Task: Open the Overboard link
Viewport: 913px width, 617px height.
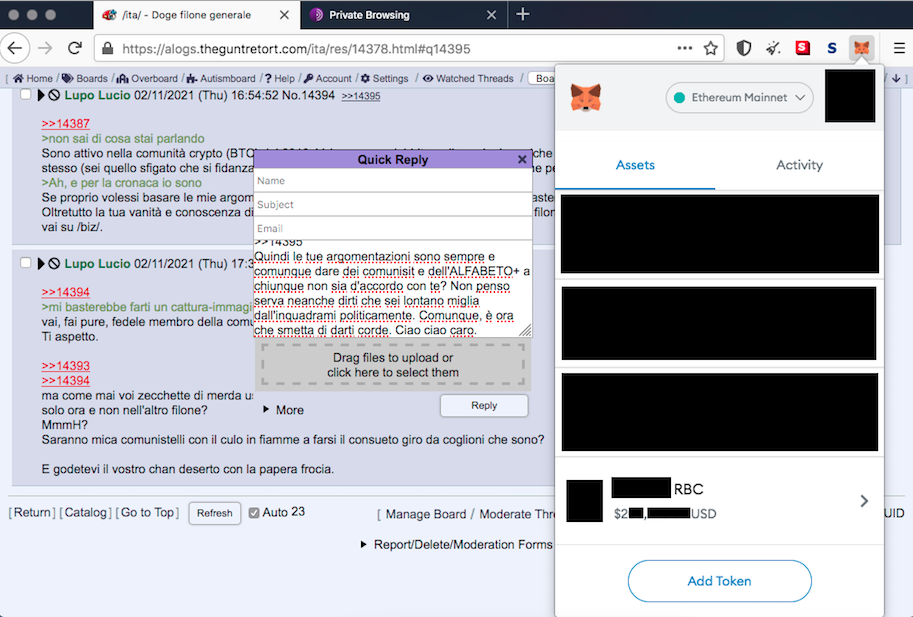Action: point(147,79)
